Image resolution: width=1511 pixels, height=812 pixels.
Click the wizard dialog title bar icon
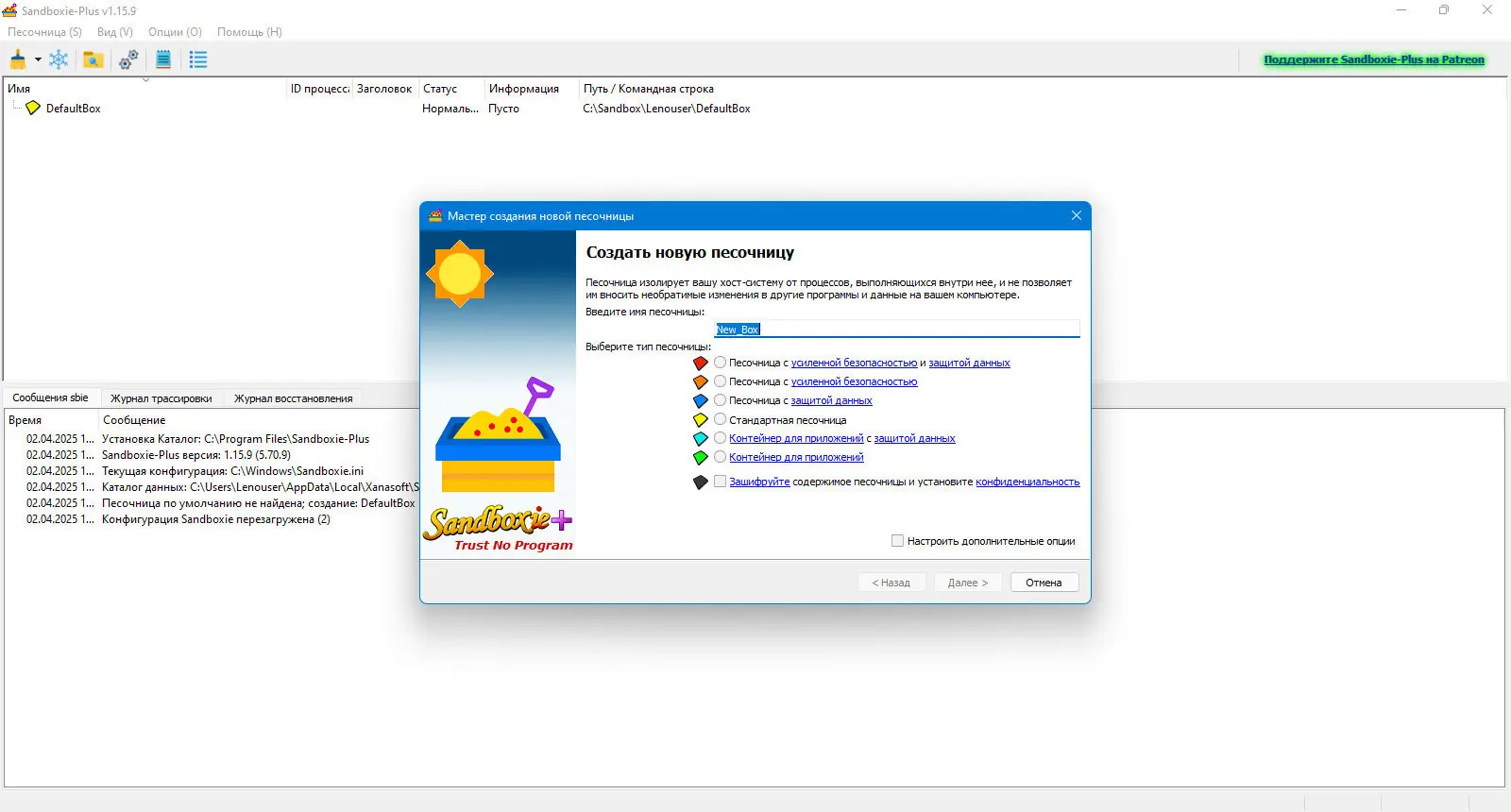pos(435,215)
